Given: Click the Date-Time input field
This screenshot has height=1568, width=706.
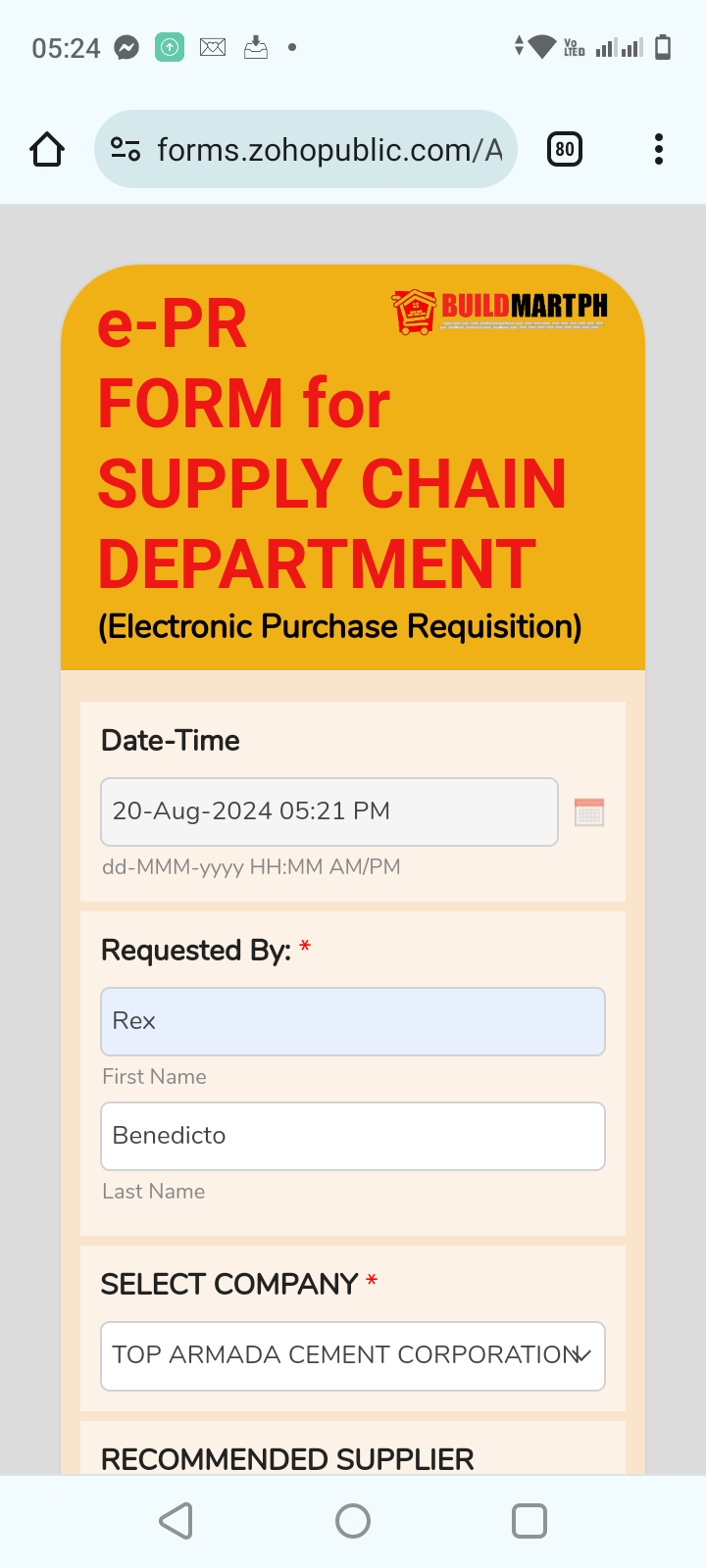Looking at the screenshot, I should tap(329, 812).
